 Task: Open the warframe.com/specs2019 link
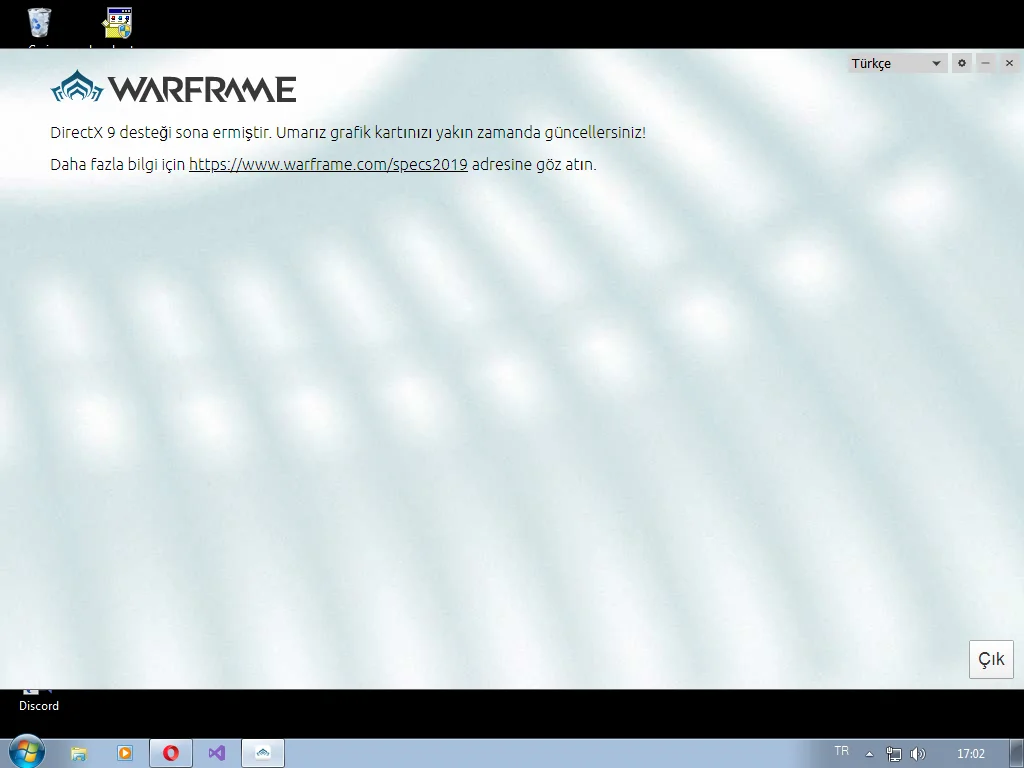click(328, 165)
